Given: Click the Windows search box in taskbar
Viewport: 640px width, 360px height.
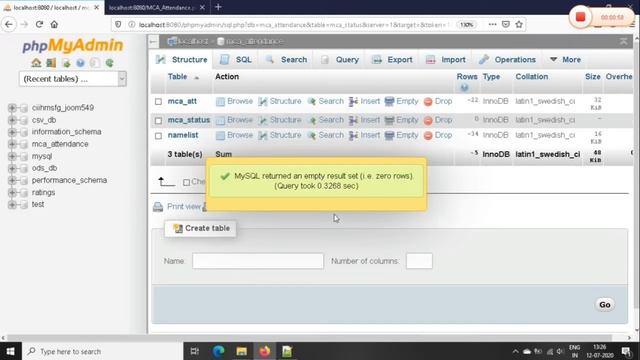Looking at the screenshot, I should (x=102, y=351).
